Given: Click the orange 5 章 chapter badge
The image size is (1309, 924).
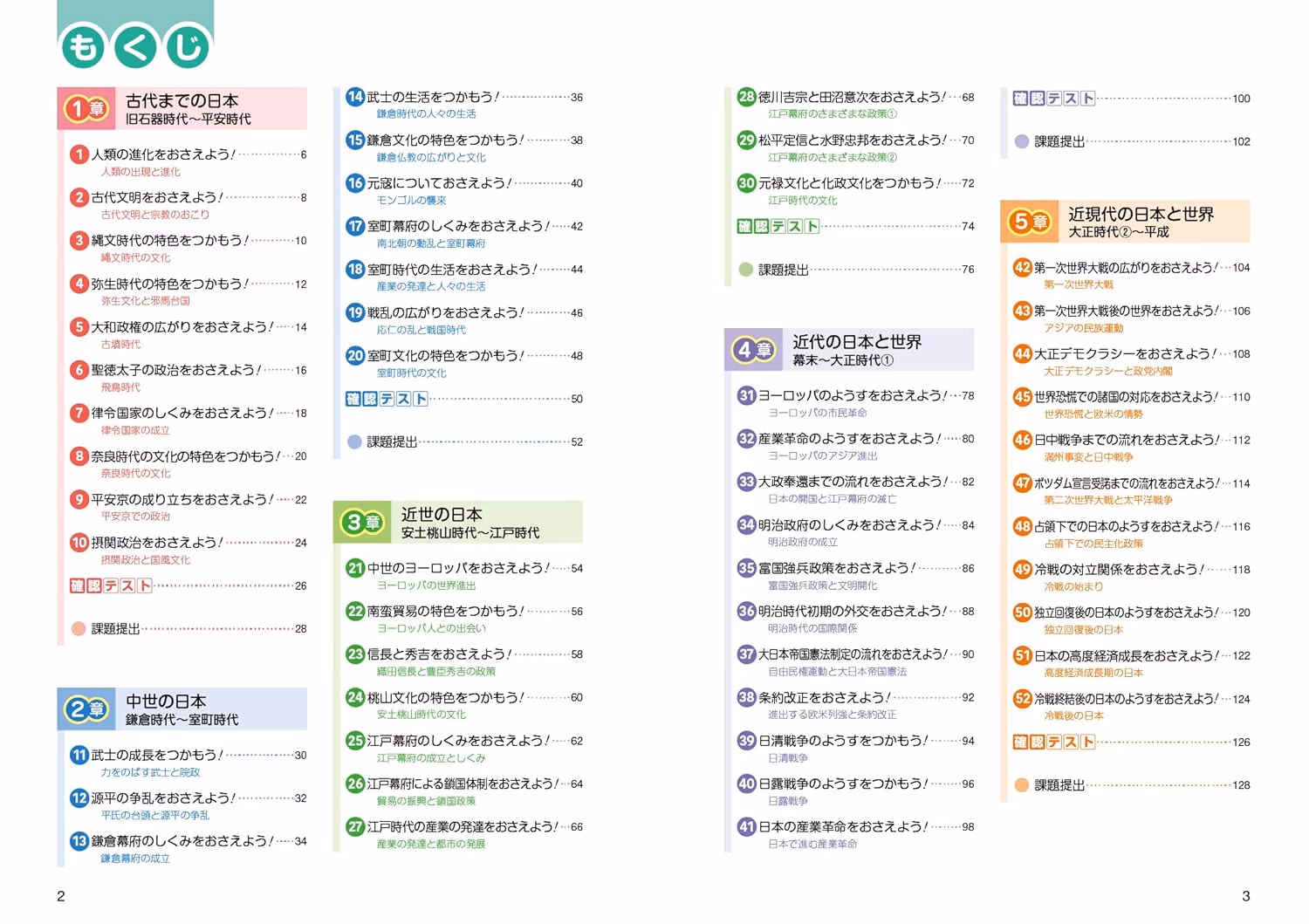Looking at the screenshot, I should (1028, 222).
